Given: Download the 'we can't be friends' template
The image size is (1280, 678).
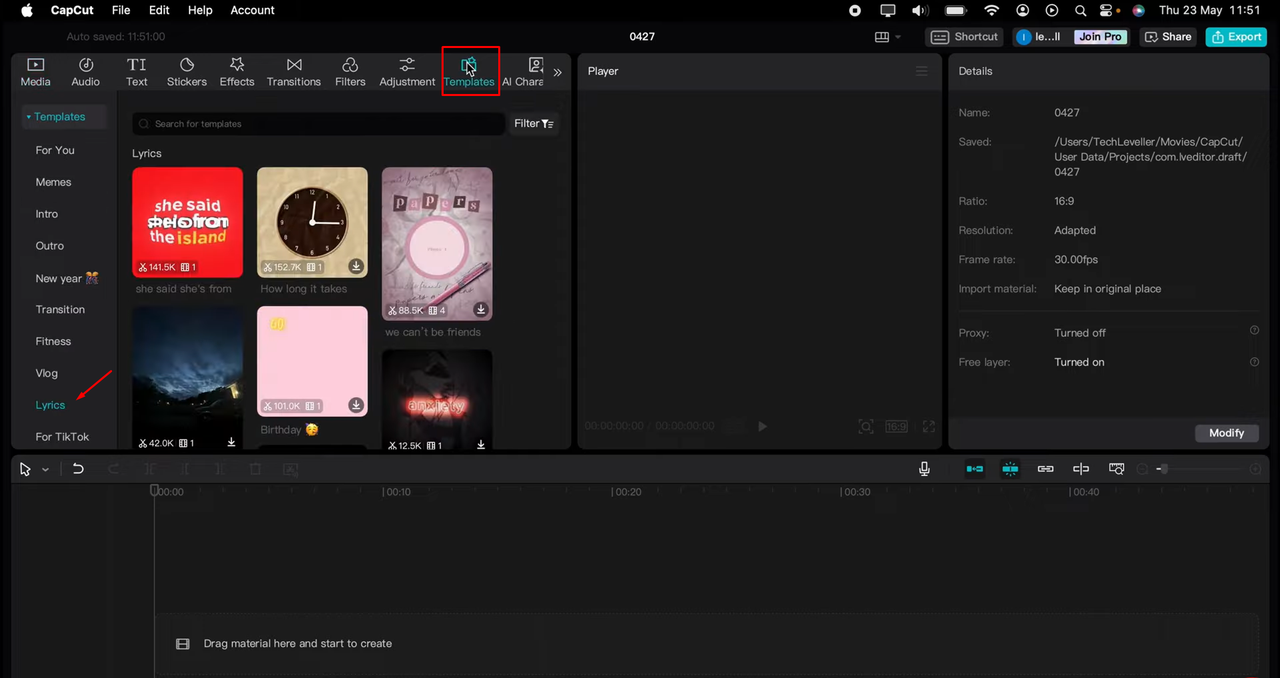Looking at the screenshot, I should (x=481, y=309).
